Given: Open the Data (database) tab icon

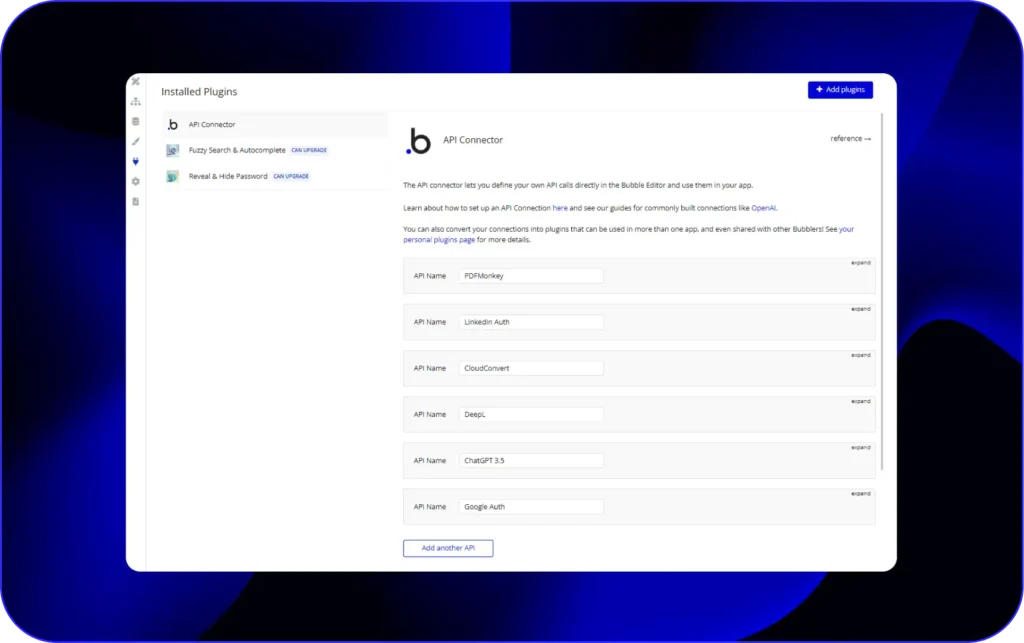Looking at the screenshot, I should pos(135,121).
